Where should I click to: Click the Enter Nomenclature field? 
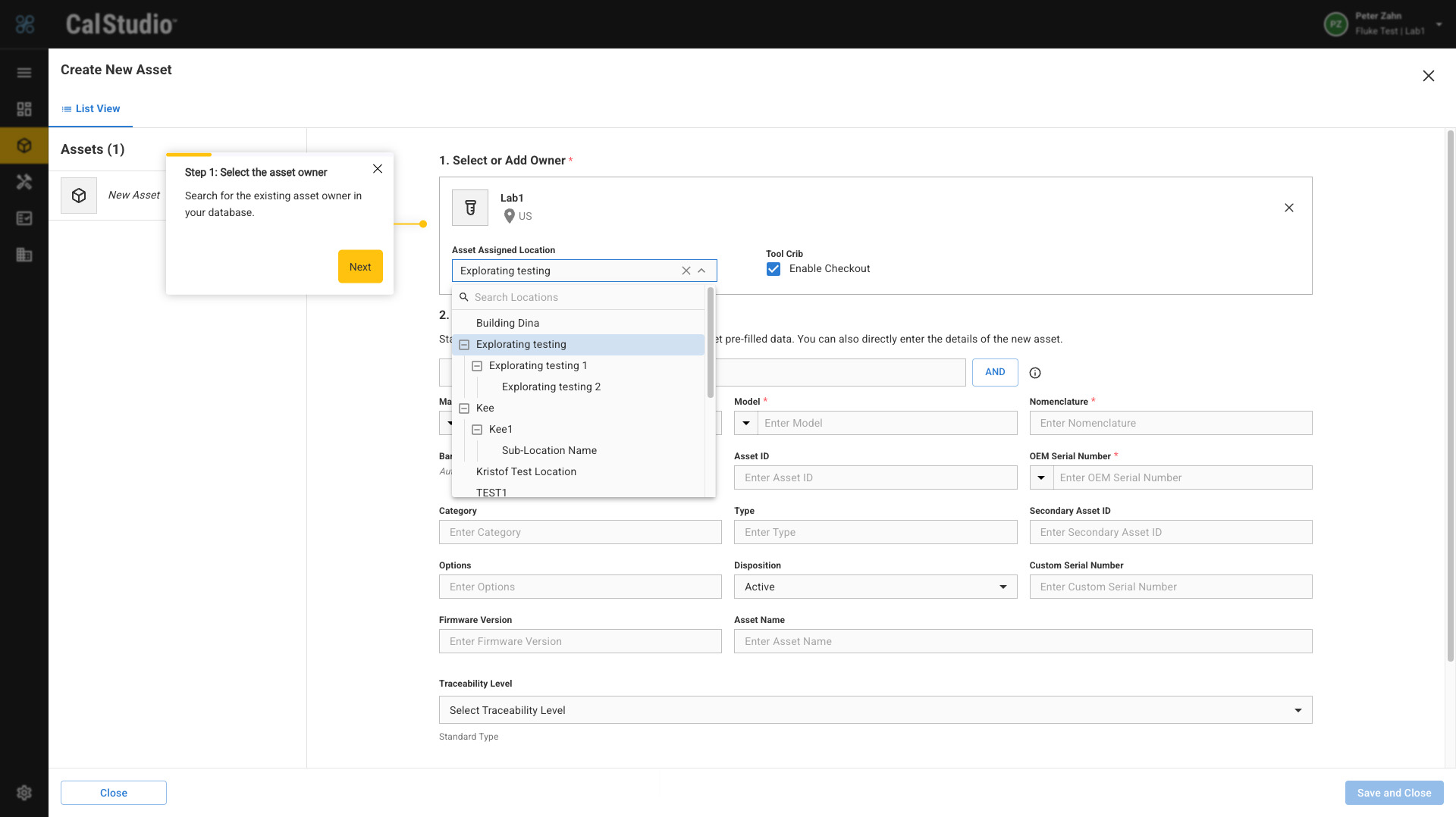(x=1170, y=423)
